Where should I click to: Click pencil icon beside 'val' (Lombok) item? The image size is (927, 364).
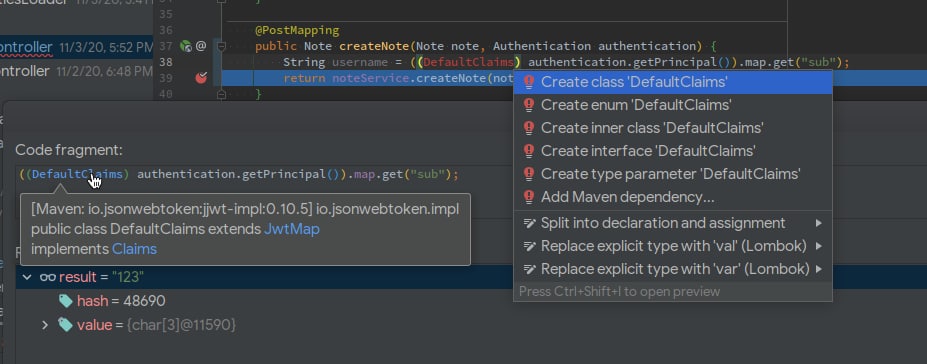530,246
